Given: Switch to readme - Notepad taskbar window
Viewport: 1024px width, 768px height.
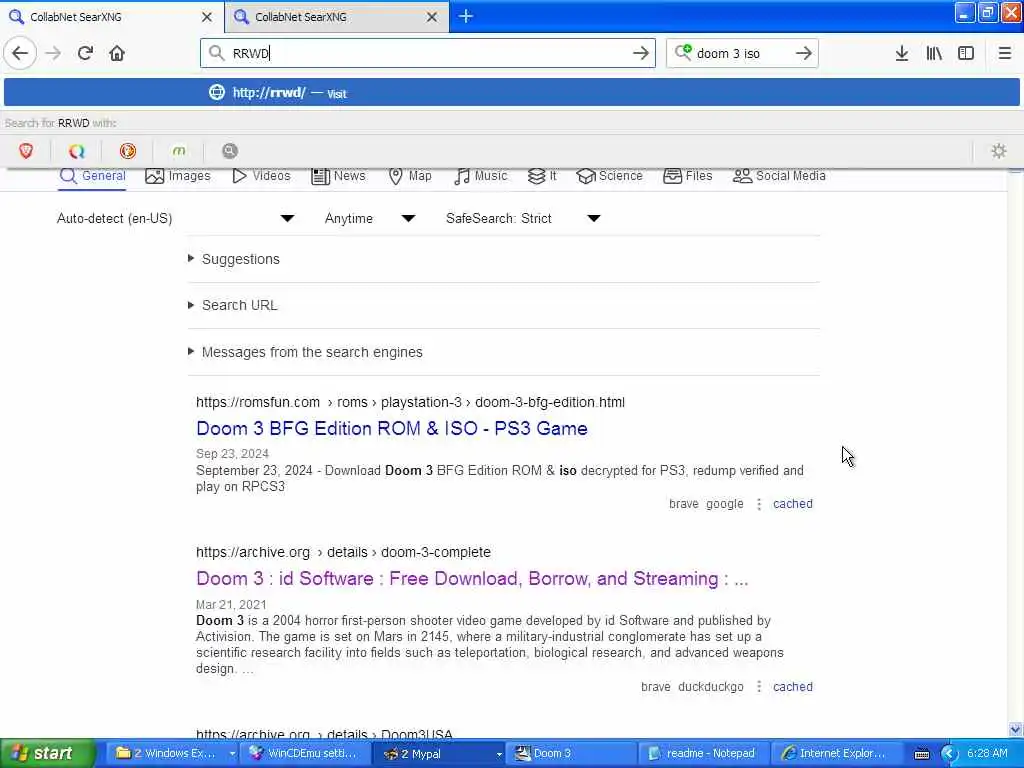Looking at the screenshot, I should (704, 754).
